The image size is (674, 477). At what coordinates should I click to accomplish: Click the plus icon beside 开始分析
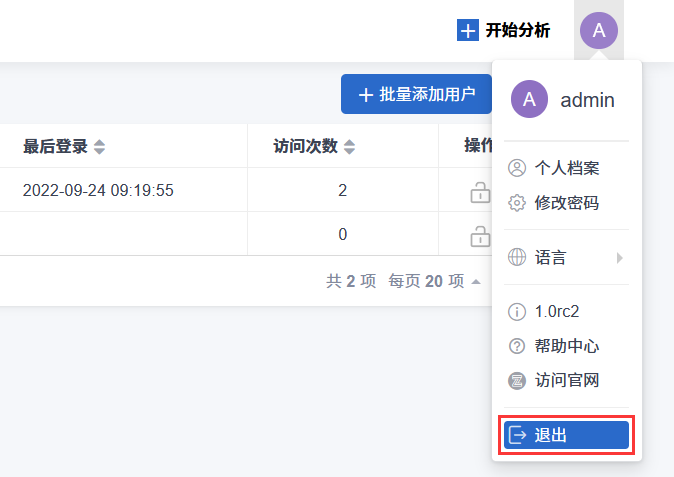pos(468,30)
